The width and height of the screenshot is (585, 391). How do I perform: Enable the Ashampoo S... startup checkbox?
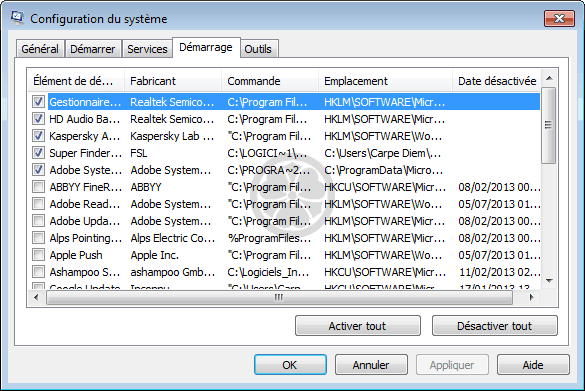38,272
